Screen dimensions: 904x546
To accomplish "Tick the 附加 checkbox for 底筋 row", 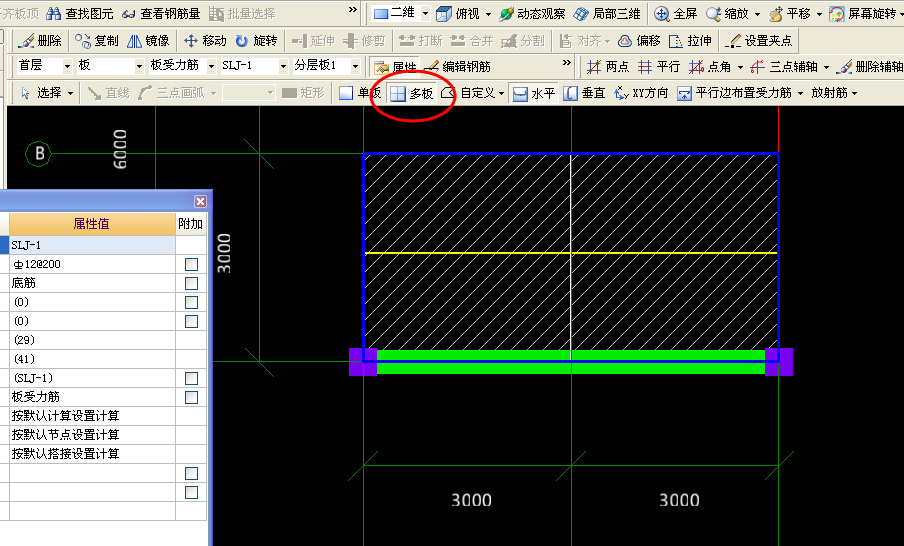I will [x=191, y=283].
